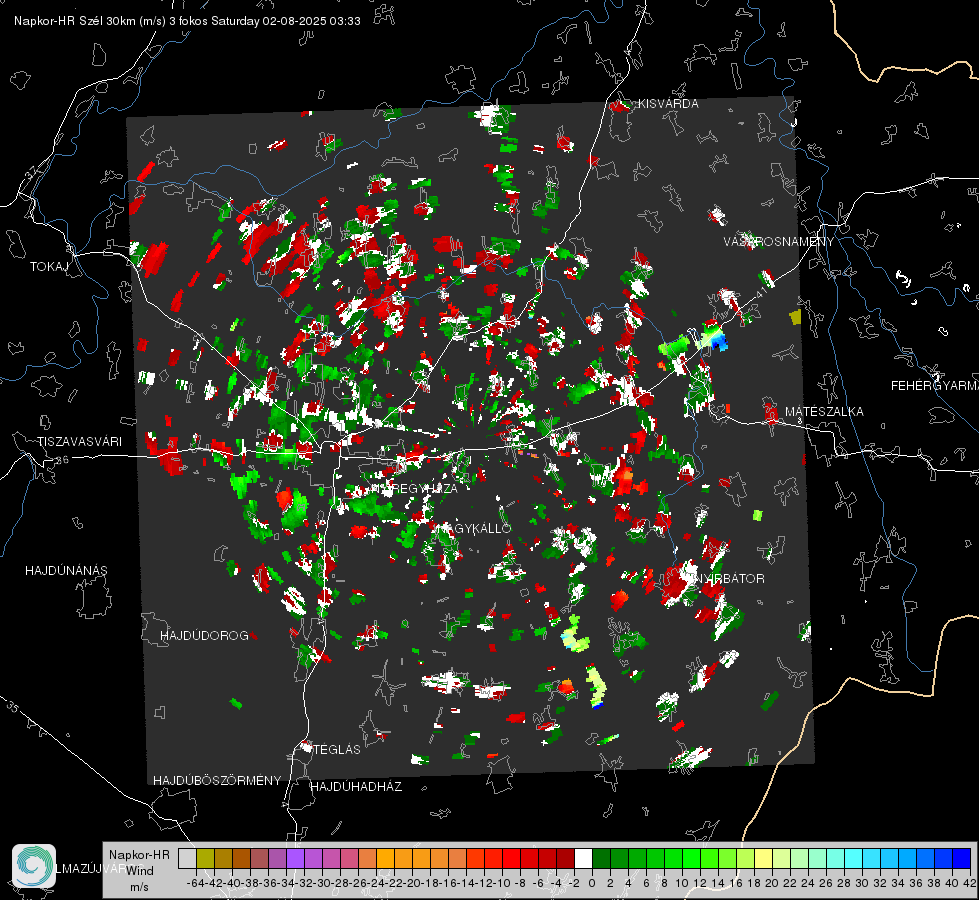The height and width of the screenshot is (900, 979).
Task: Select the MÁTÉSZALKA town label
Action: coord(824,412)
